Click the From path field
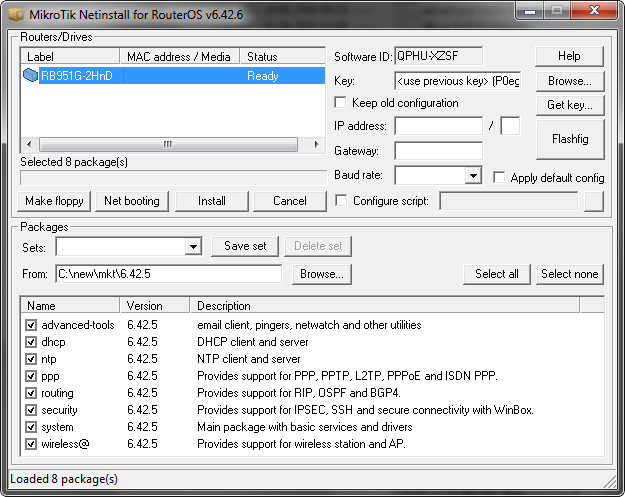Viewport: 625px width, 497px height. [169, 274]
